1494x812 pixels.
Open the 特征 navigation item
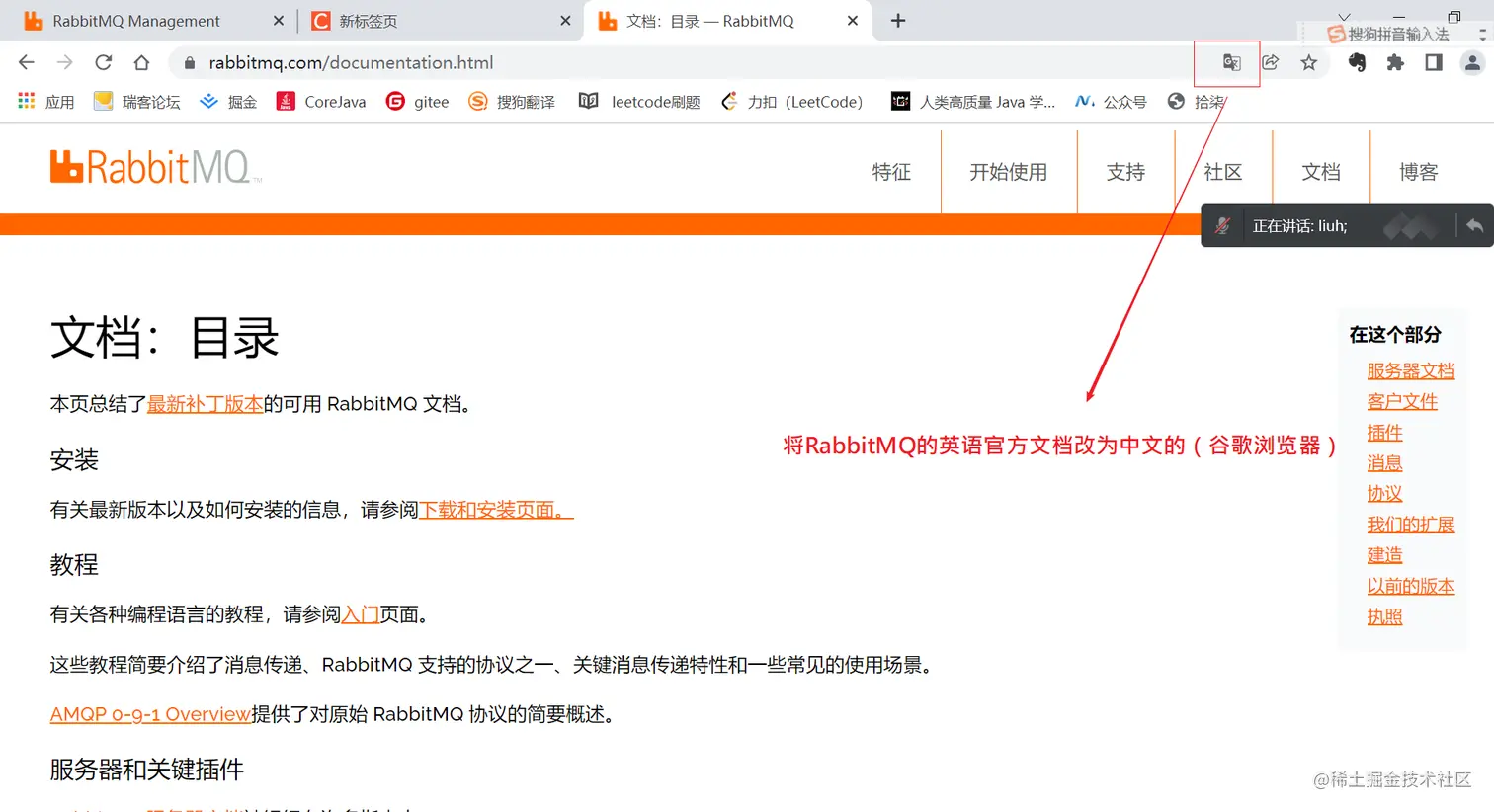(891, 172)
